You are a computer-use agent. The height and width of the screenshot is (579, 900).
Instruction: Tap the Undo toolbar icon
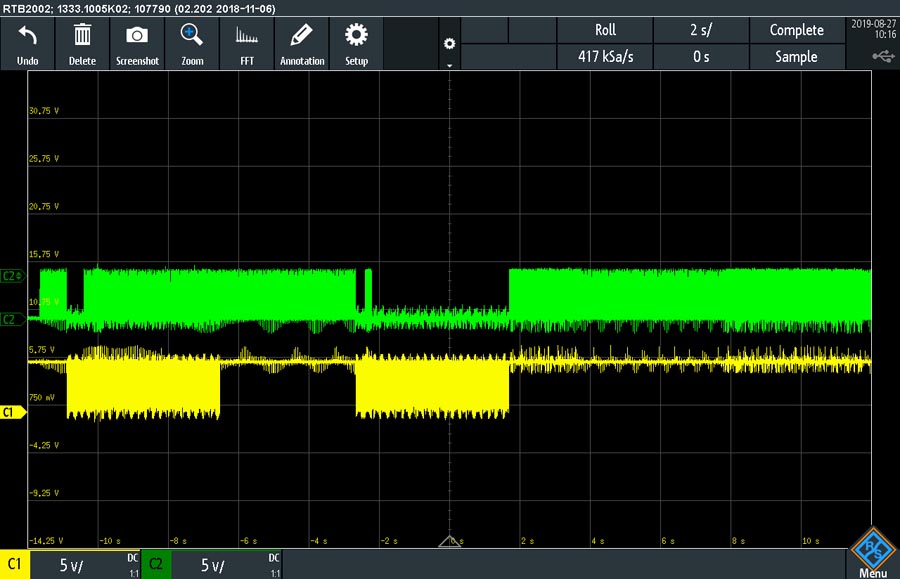click(28, 44)
